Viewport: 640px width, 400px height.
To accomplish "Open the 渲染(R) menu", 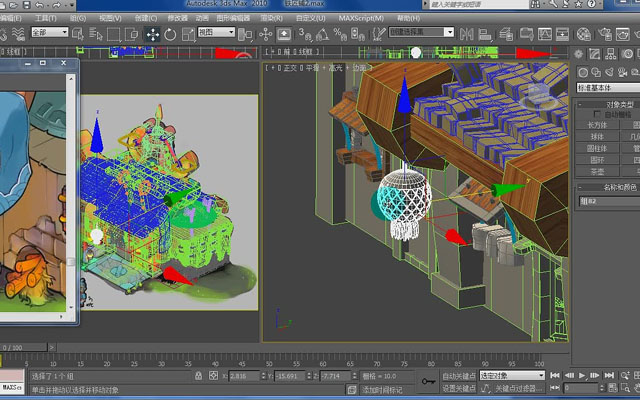I will 271,18.
